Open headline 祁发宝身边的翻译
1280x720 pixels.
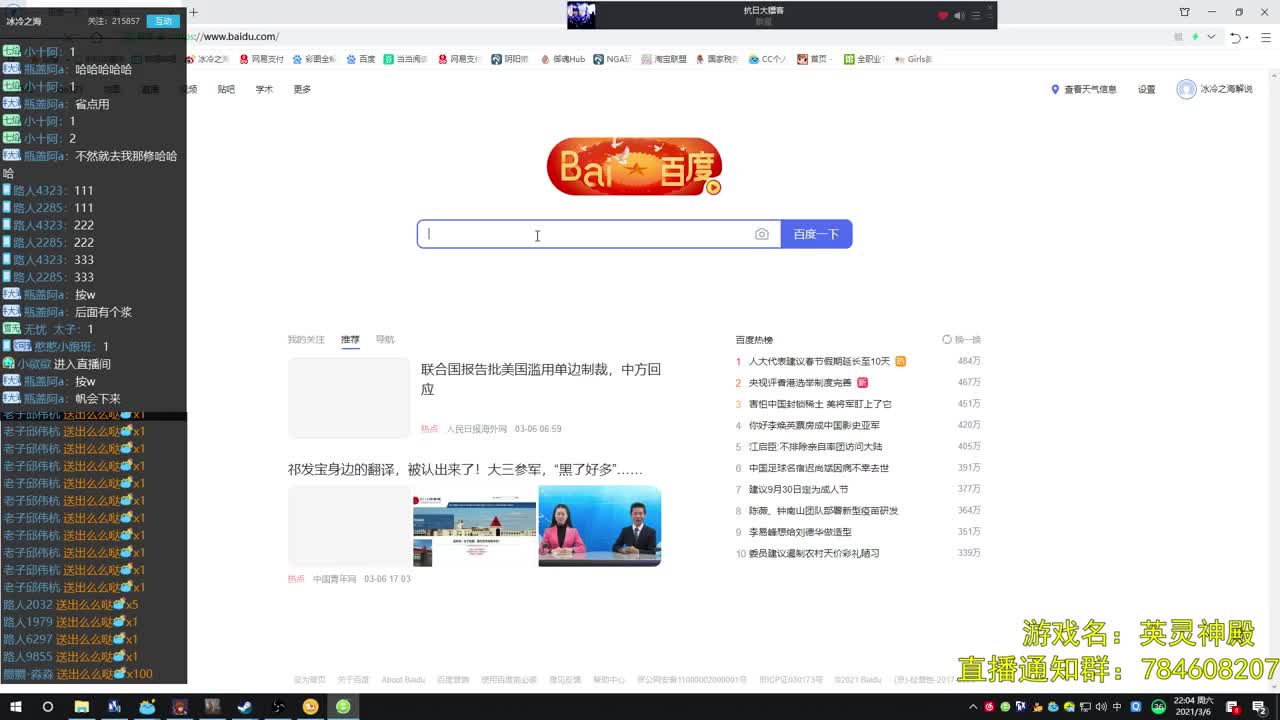[x=465, y=469]
